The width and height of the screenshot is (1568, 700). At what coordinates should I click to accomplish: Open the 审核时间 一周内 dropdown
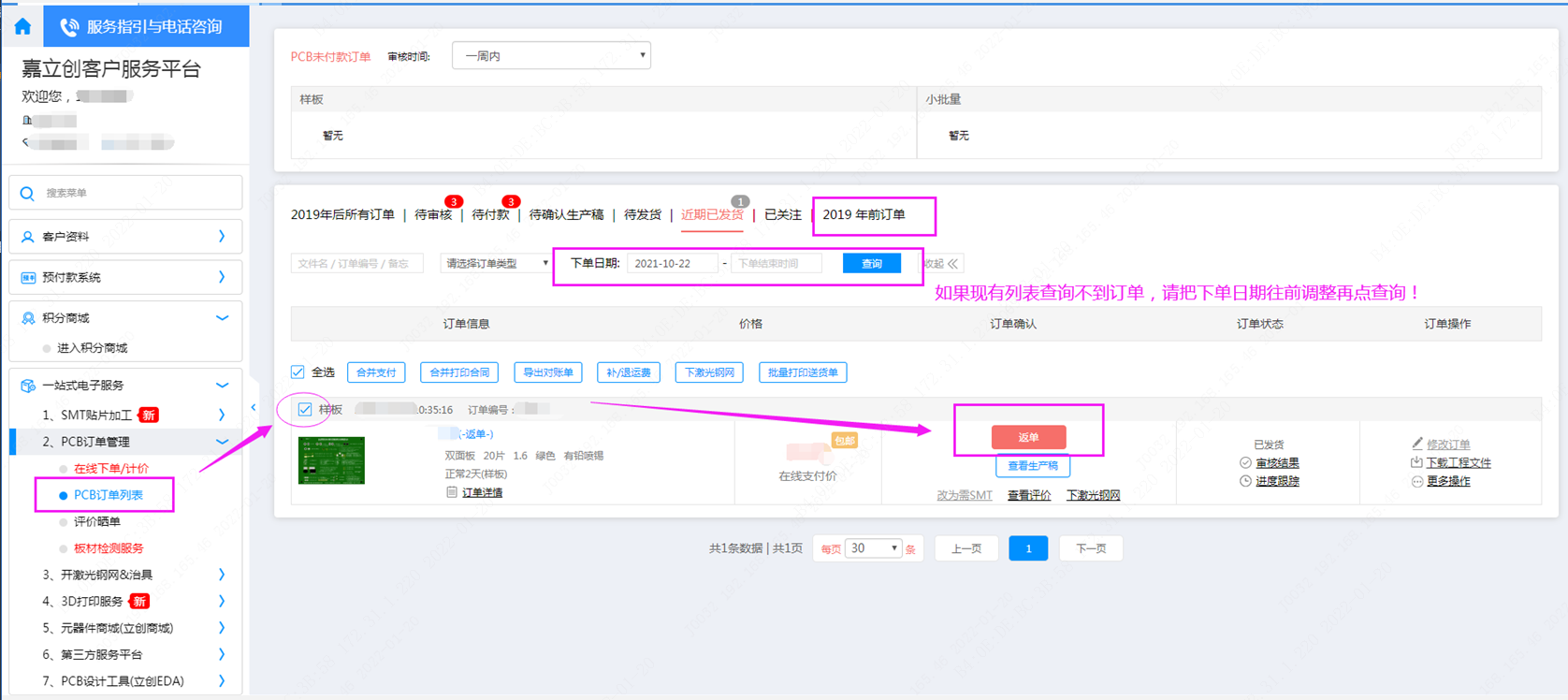pyautogui.click(x=551, y=56)
